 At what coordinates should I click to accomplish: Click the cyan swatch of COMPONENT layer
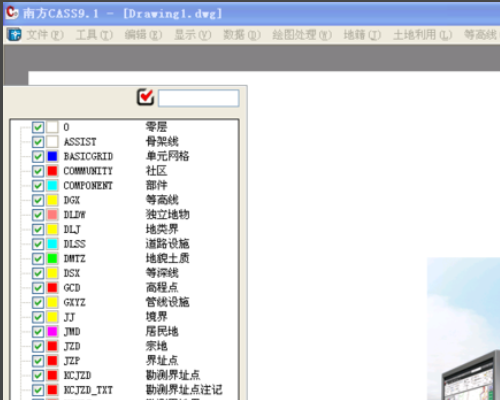(52, 185)
